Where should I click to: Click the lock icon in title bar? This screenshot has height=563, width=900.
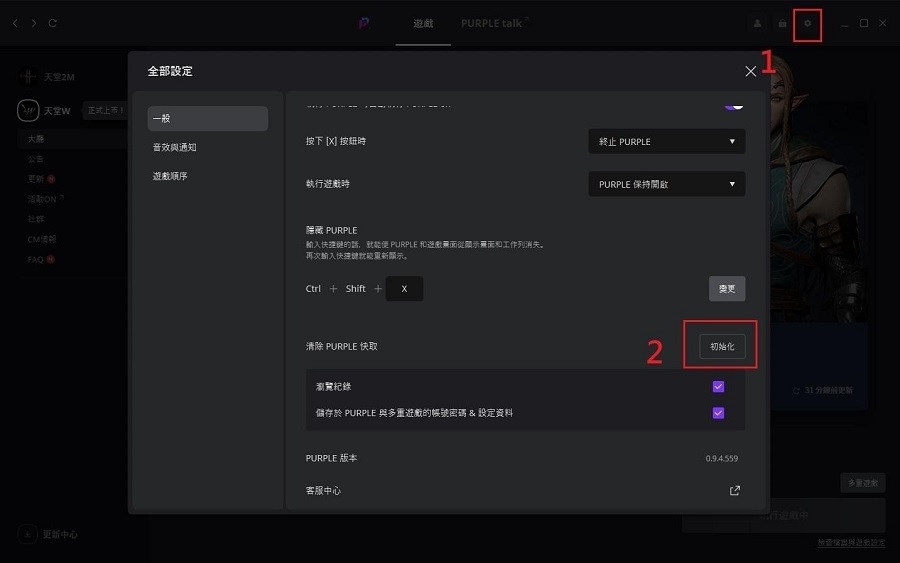(x=782, y=24)
